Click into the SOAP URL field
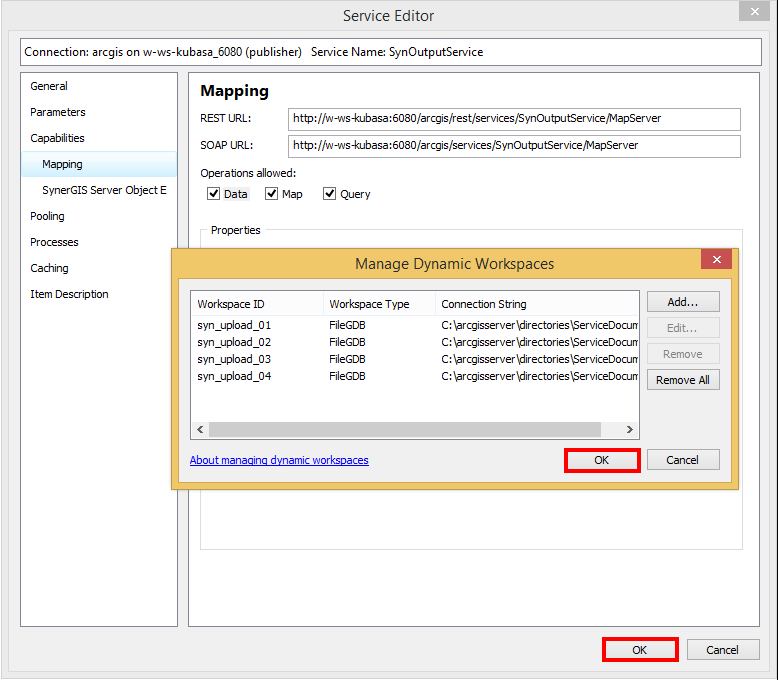The image size is (778, 680). click(514, 146)
